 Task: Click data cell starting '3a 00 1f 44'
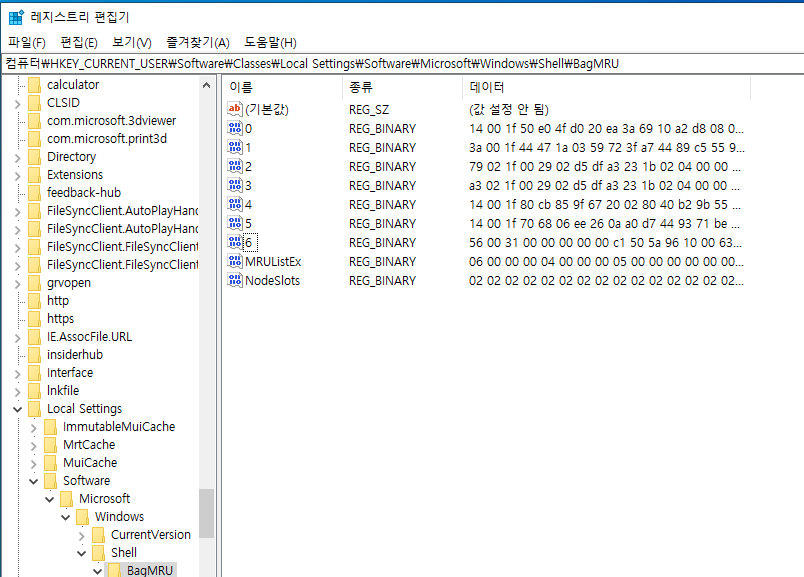tap(607, 148)
